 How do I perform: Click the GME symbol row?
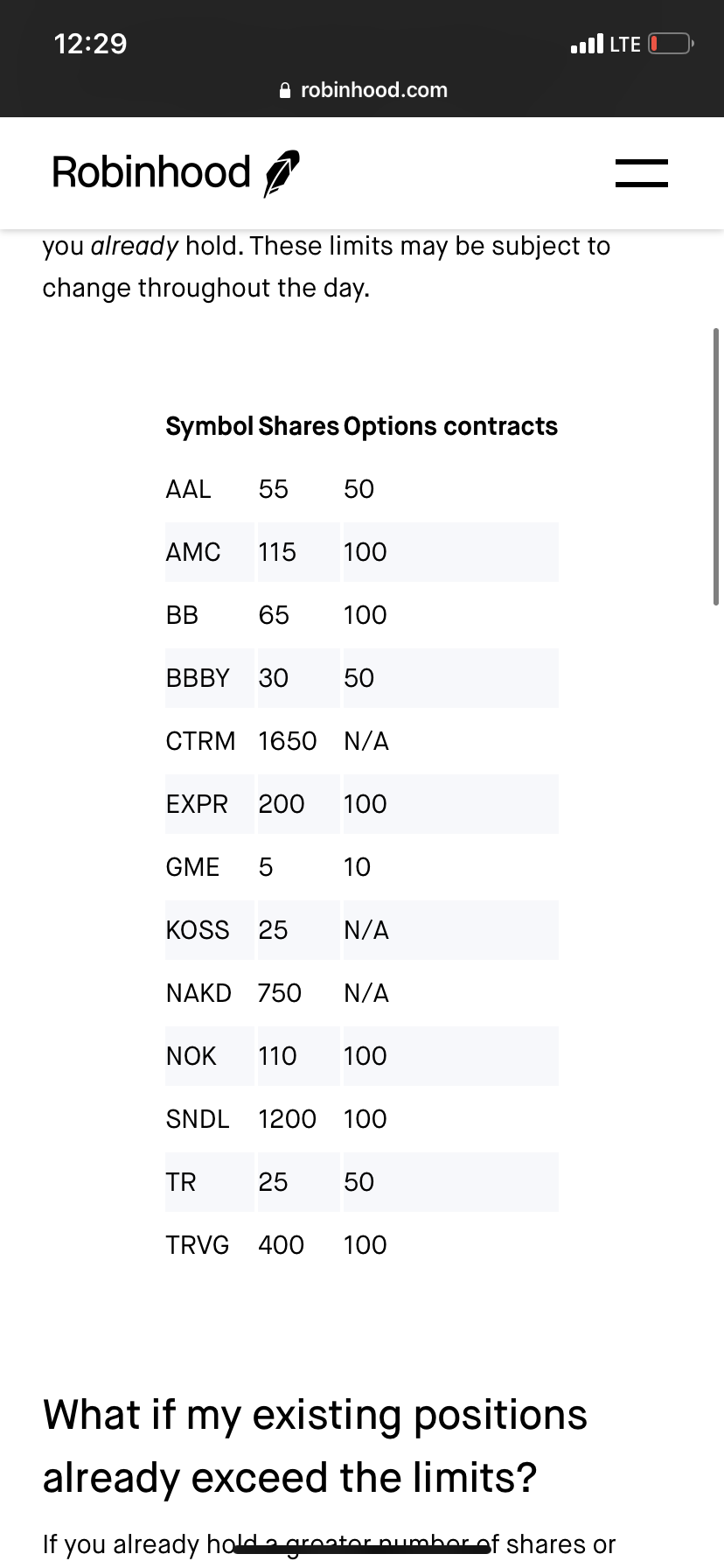click(x=192, y=867)
